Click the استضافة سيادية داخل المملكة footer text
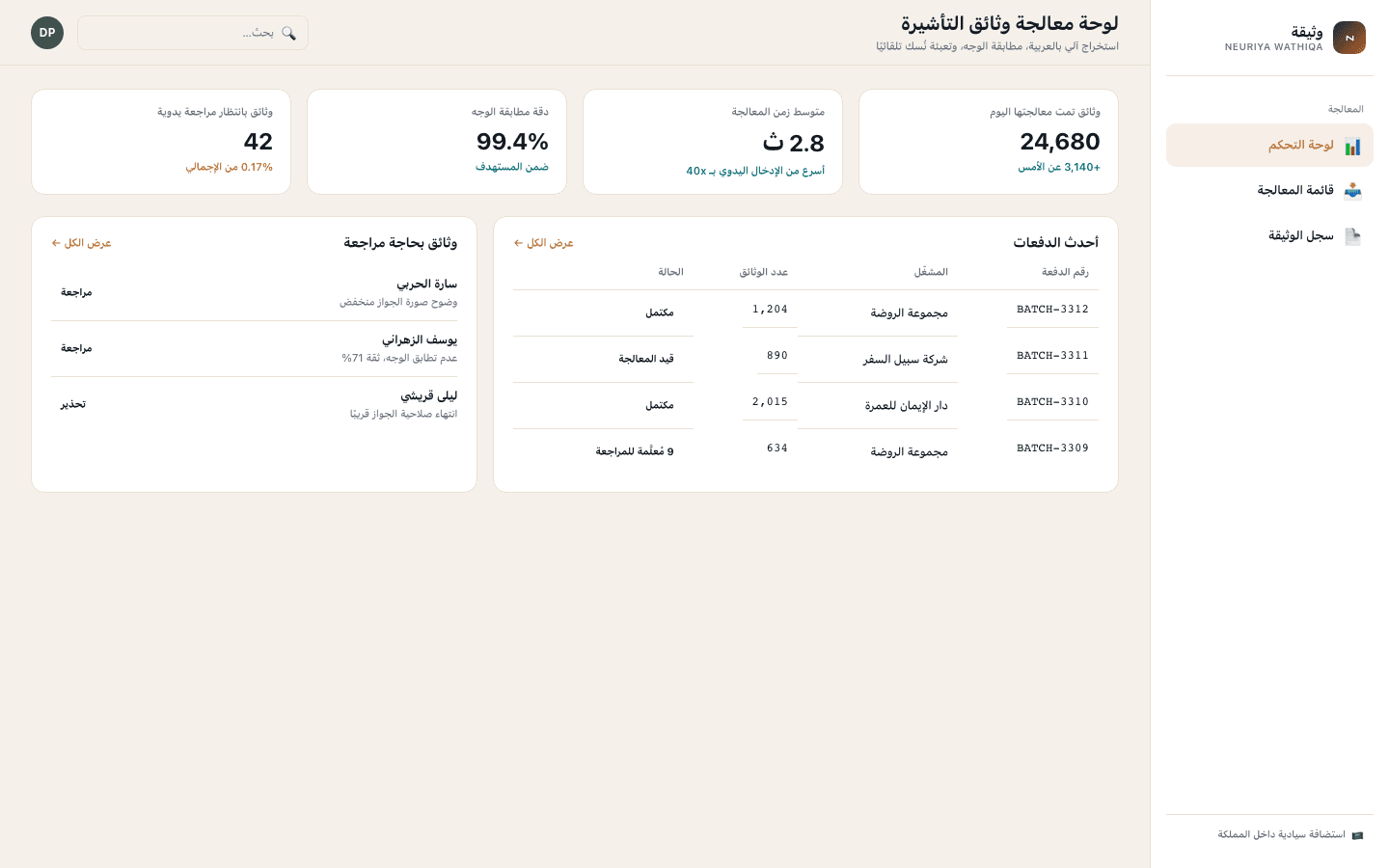Image resolution: width=1389 pixels, height=868 pixels. coord(1282,835)
